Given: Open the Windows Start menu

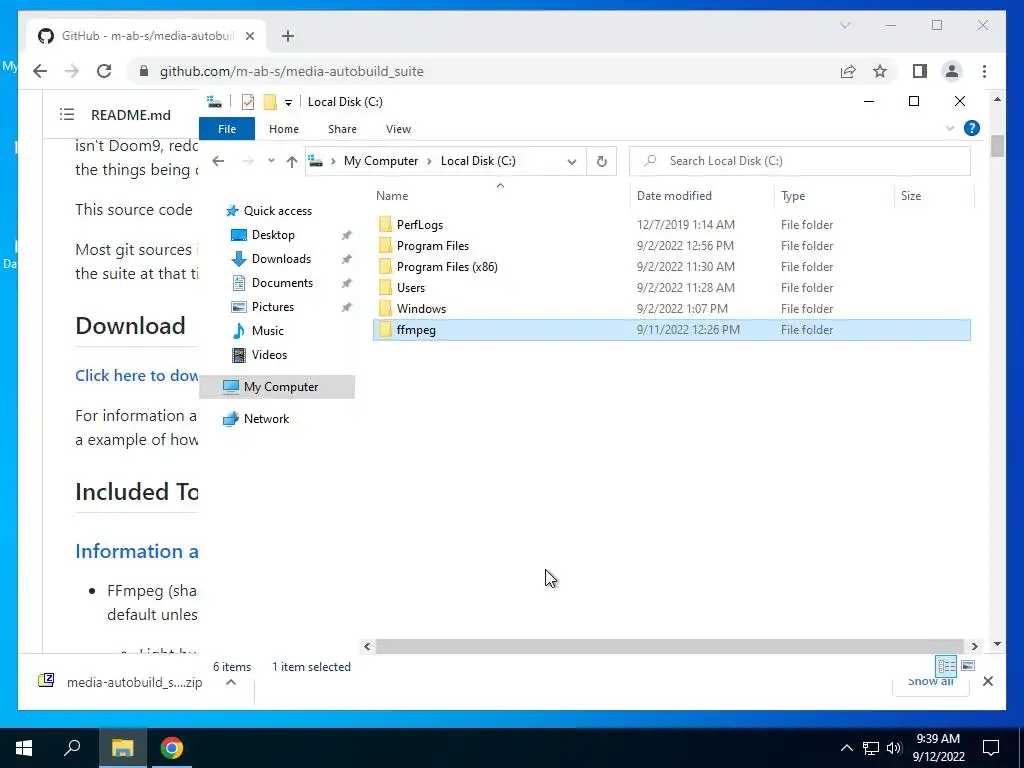Looking at the screenshot, I should pos(24,748).
